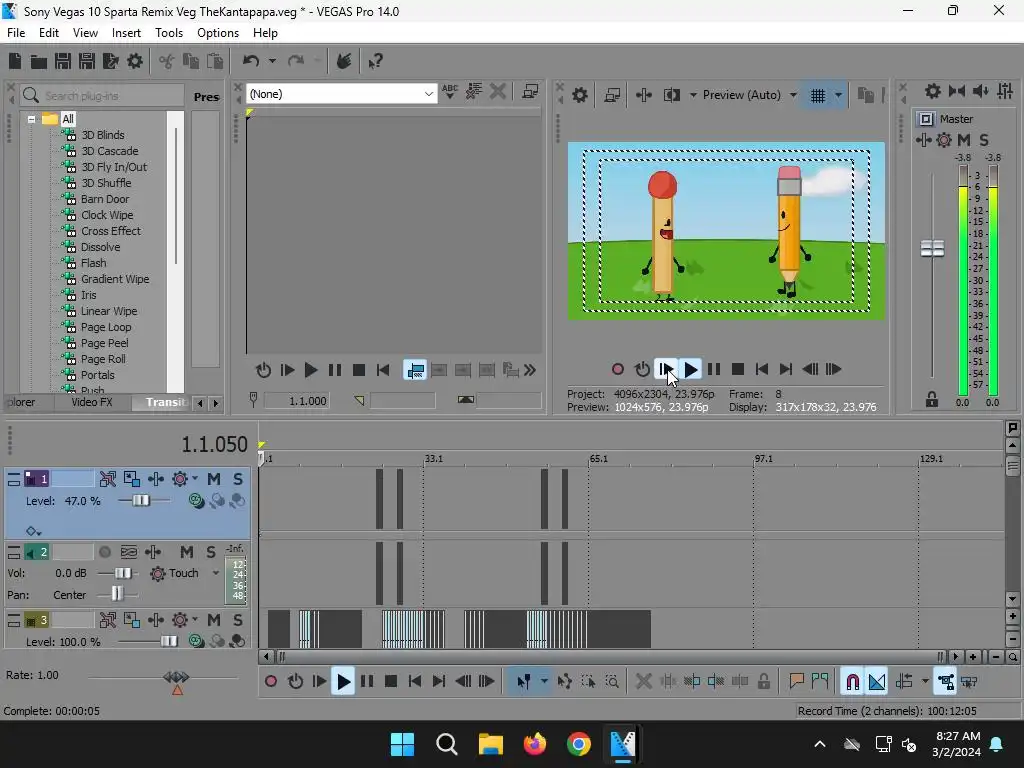Select the Gradient Wipe transition
The image size is (1024, 768).
[x=115, y=279]
